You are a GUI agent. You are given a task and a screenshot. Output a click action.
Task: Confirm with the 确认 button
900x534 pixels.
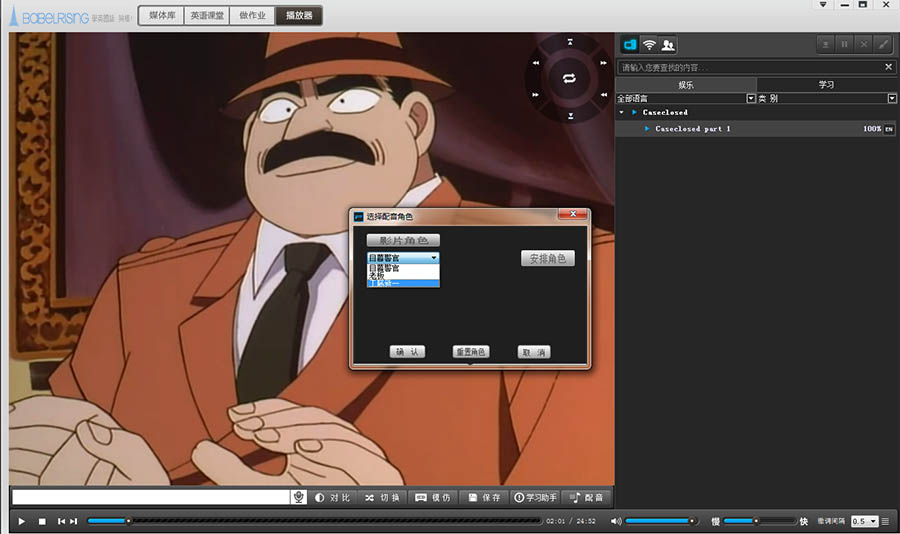click(408, 352)
